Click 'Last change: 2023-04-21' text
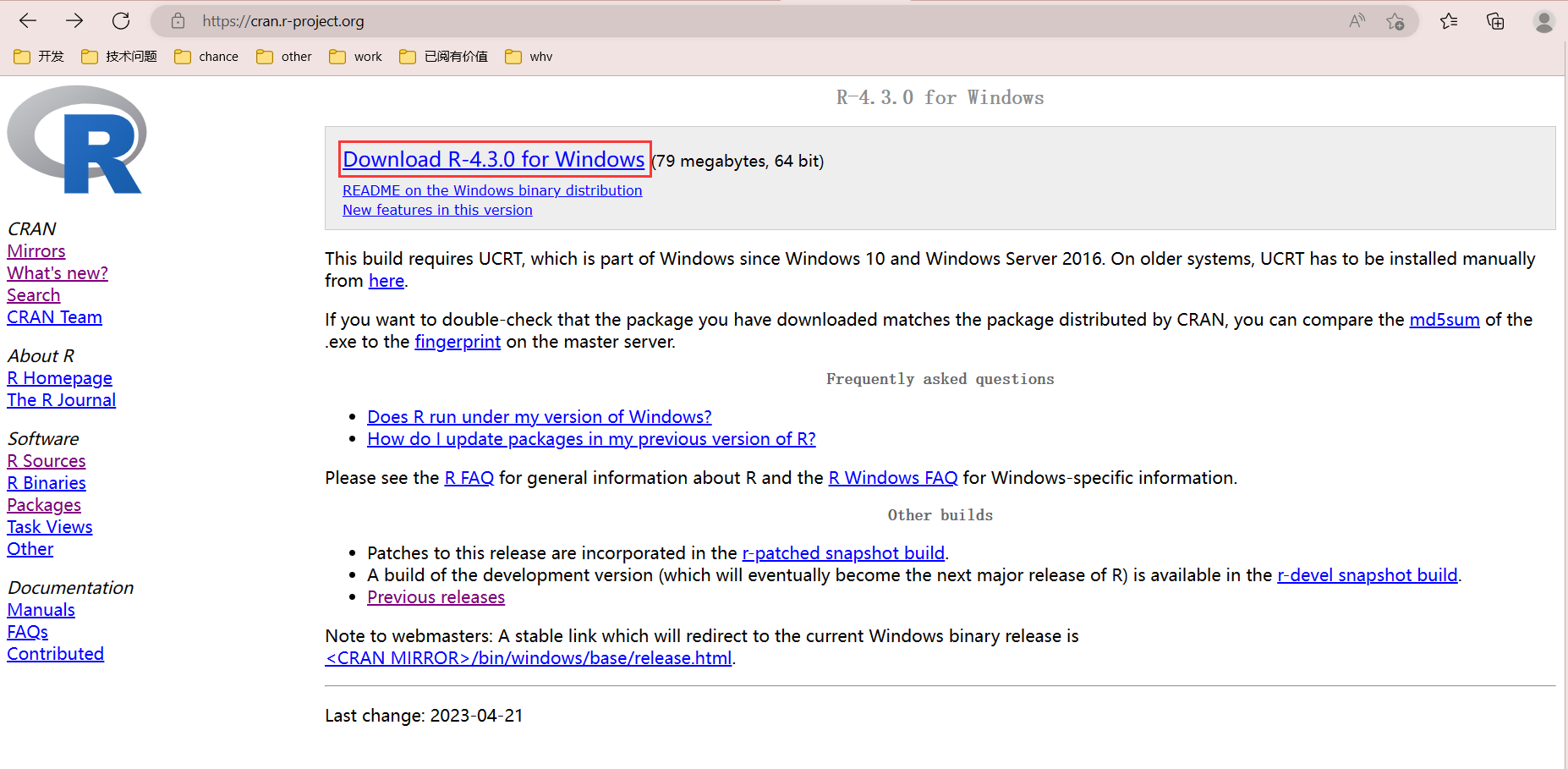Screen dimensions: 1568x769 (424, 716)
